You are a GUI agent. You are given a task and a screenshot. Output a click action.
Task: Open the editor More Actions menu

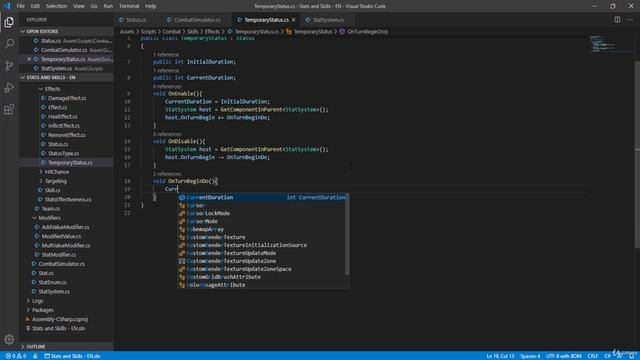[630, 20]
